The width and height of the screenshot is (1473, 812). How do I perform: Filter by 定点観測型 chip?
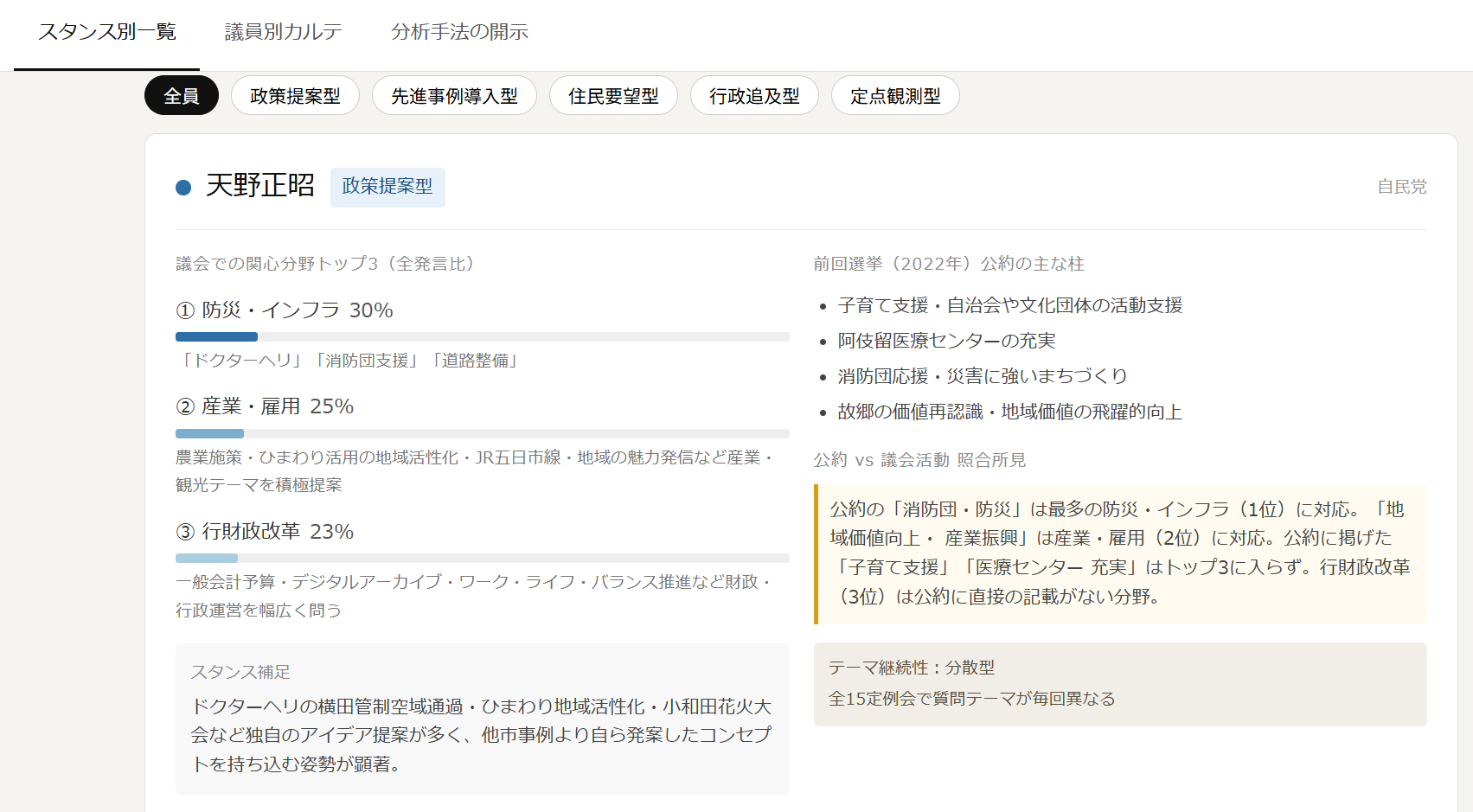[895, 96]
